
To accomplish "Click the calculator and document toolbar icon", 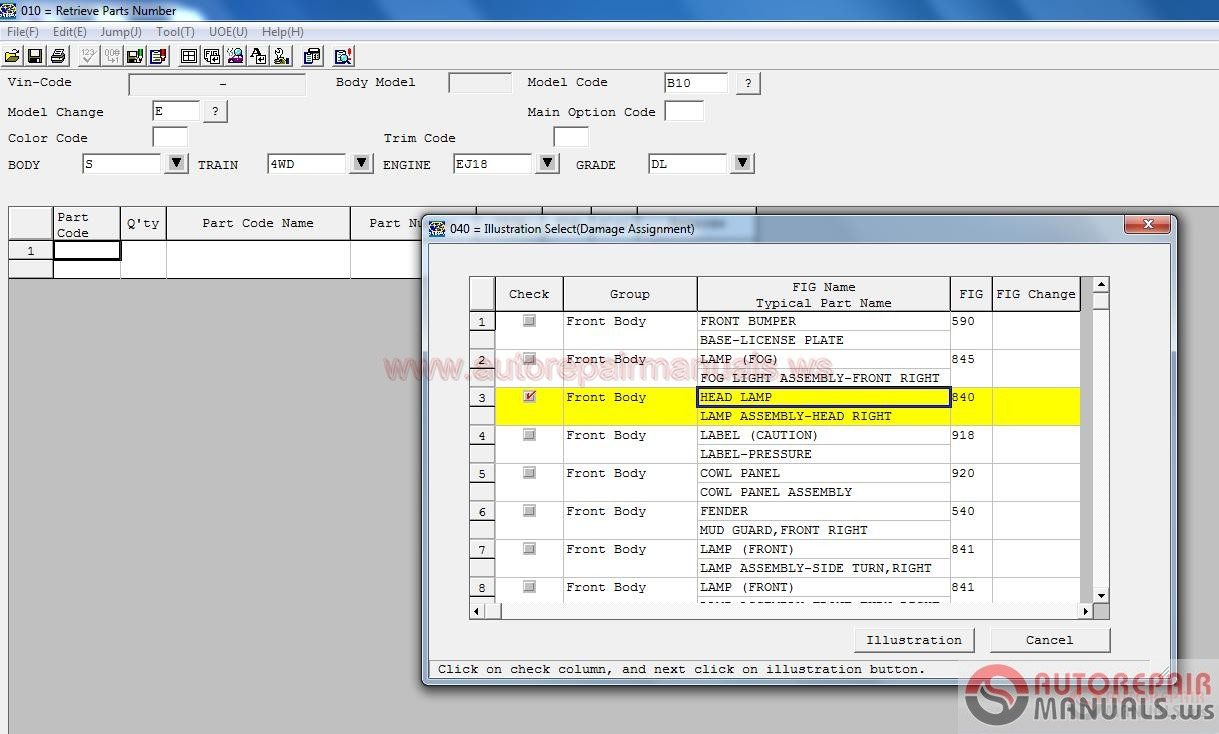I will pyautogui.click(x=312, y=56).
